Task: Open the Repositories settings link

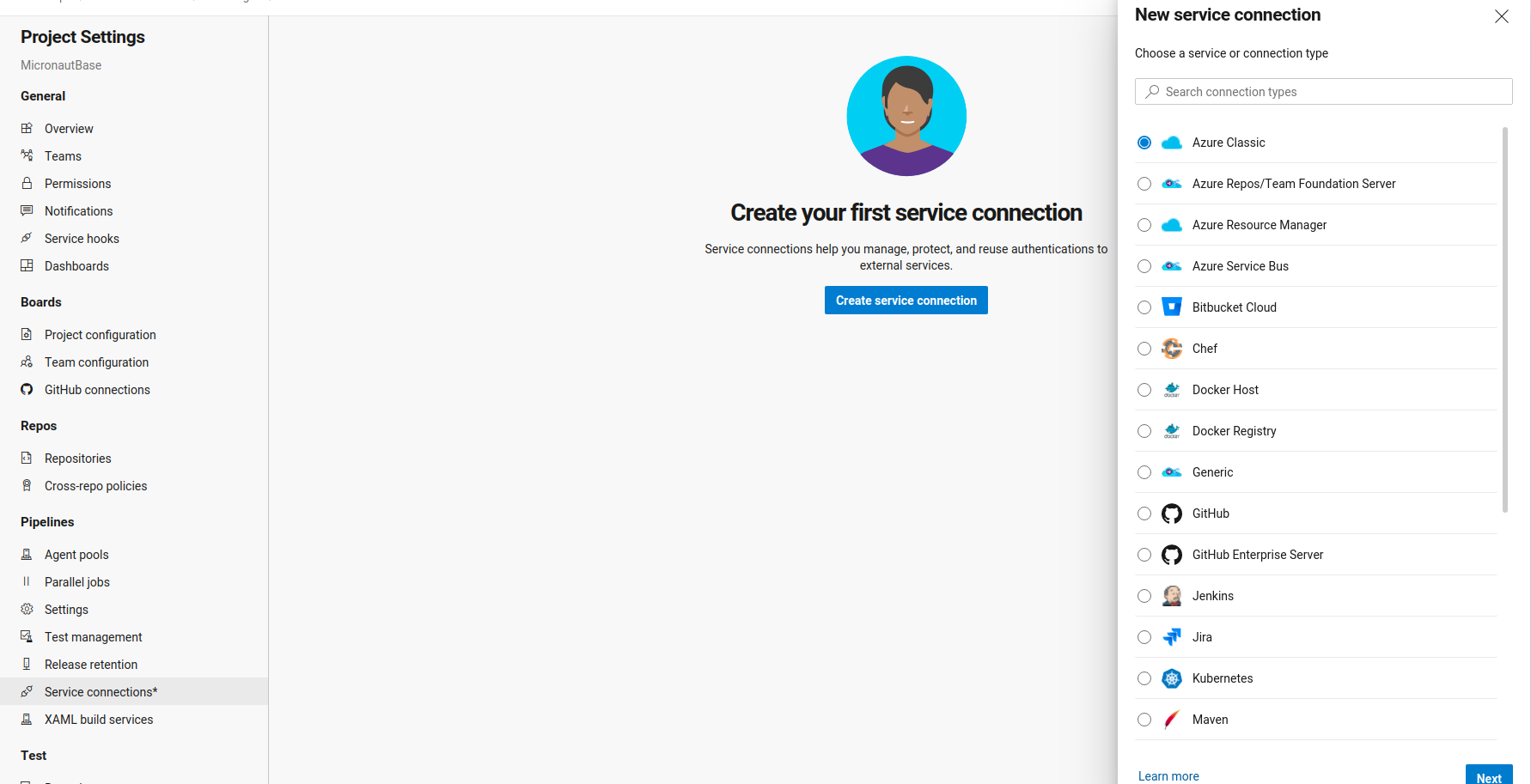Action: [x=134, y=458]
